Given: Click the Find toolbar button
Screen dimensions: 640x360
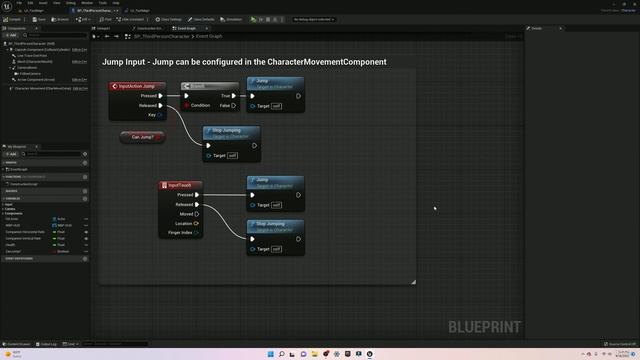Looking at the screenshot, I should (105, 19).
